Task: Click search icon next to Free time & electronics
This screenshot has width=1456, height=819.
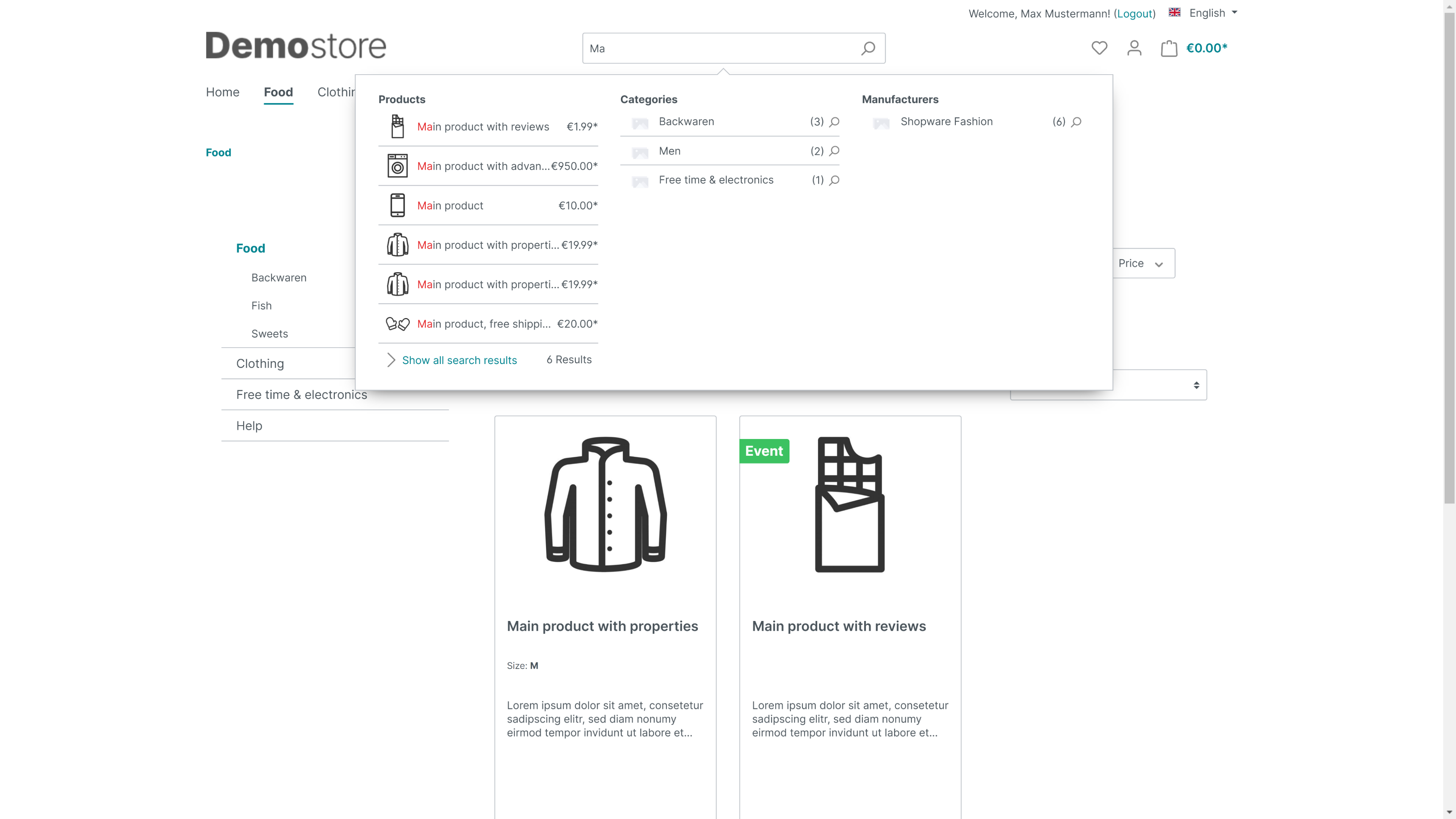Action: point(834,180)
